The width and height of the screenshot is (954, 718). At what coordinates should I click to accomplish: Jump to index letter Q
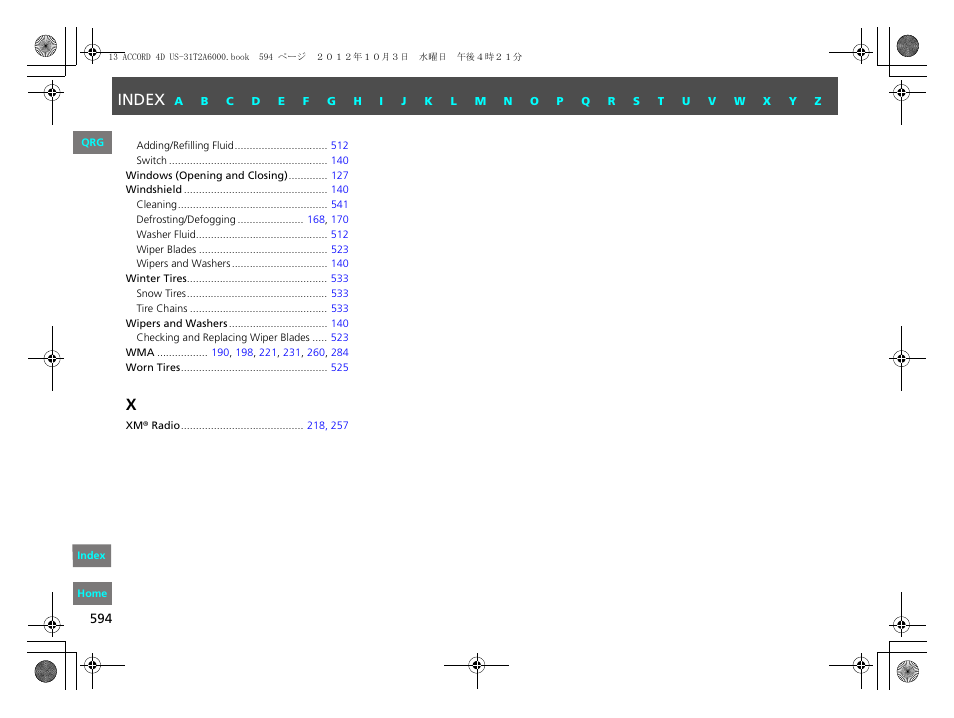pyautogui.click(x=585, y=101)
